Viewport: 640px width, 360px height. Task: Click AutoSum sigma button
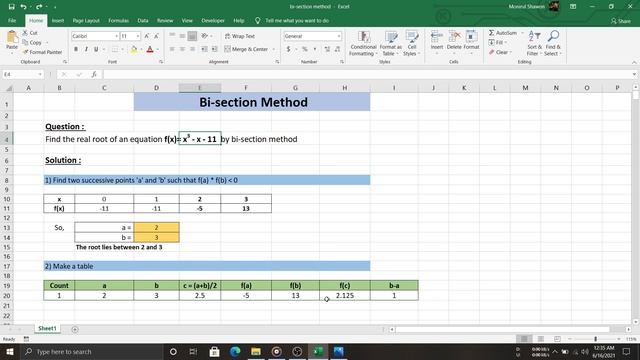503,33
